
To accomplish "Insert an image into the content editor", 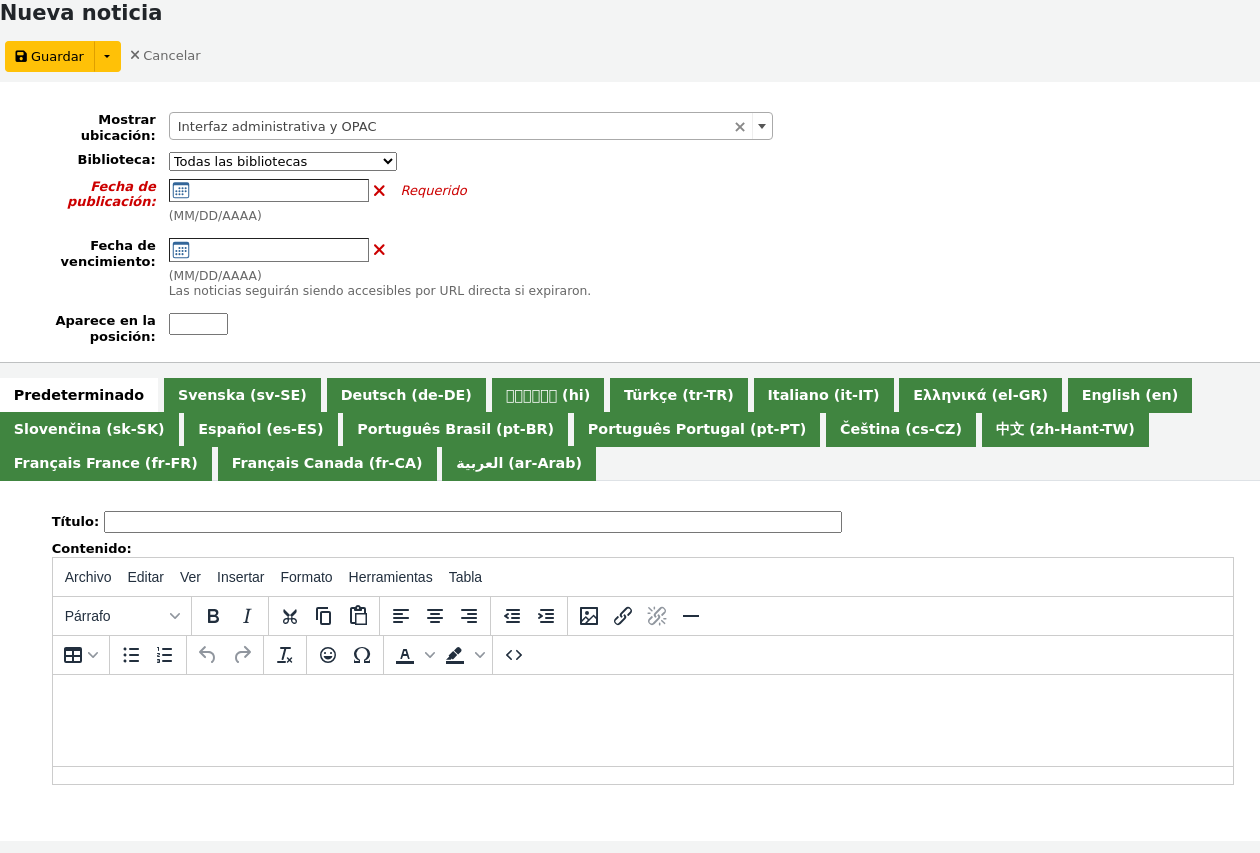I will click(589, 616).
